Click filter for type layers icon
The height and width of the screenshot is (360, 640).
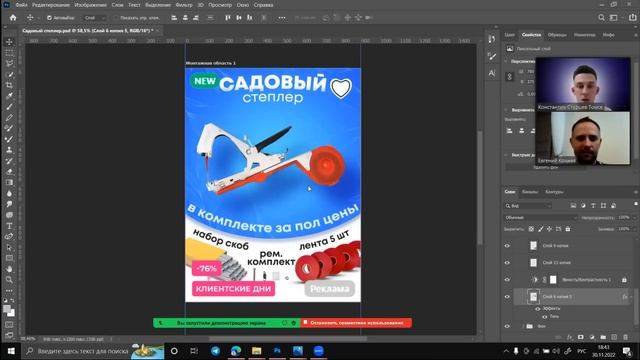point(593,206)
